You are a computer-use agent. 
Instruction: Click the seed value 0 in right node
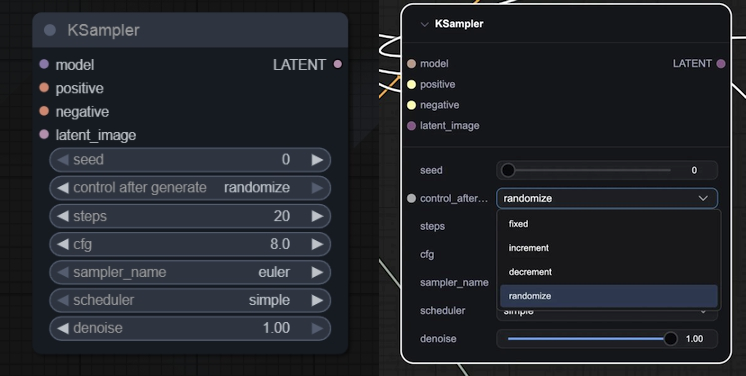694,170
